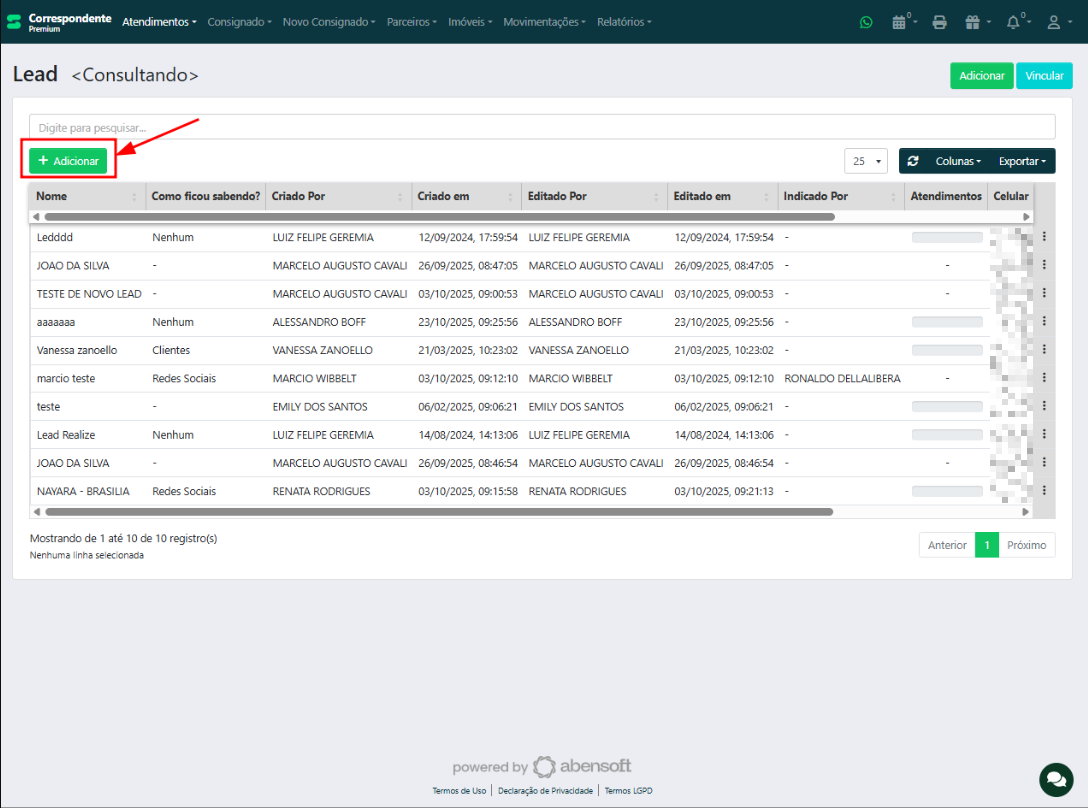Click the bottom horizontal table scrollbar
The height and width of the screenshot is (808, 1088).
click(438, 511)
